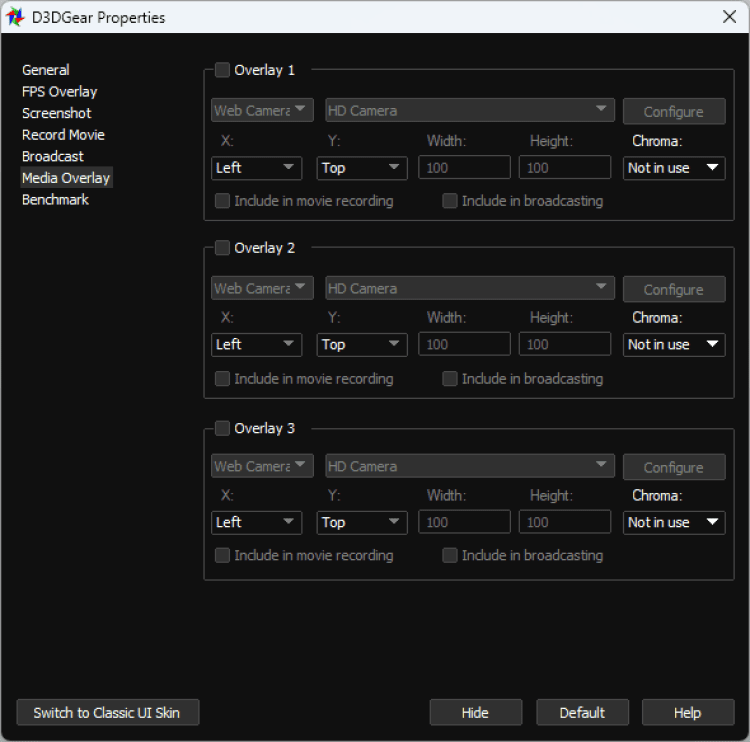Open Overlay 1 HD Camera device dropdown
This screenshot has height=742, width=750.
470,110
